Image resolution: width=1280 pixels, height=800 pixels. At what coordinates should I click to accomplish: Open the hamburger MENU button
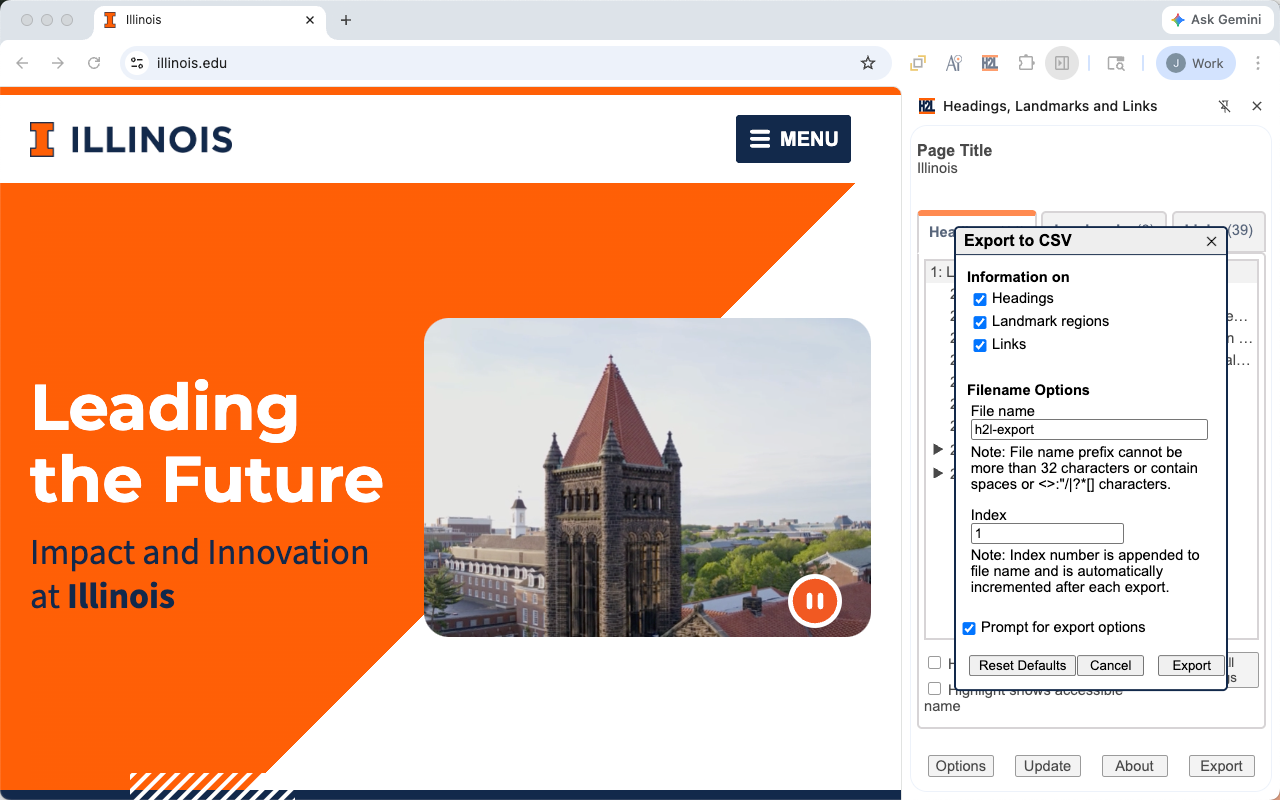coord(793,139)
